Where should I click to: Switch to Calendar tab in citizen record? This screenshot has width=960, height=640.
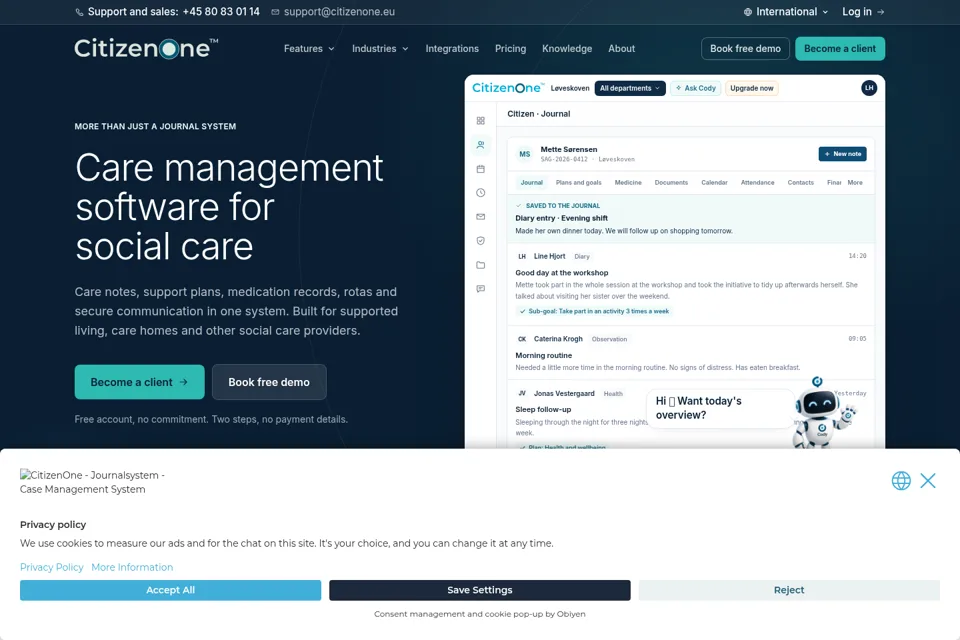(x=714, y=183)
